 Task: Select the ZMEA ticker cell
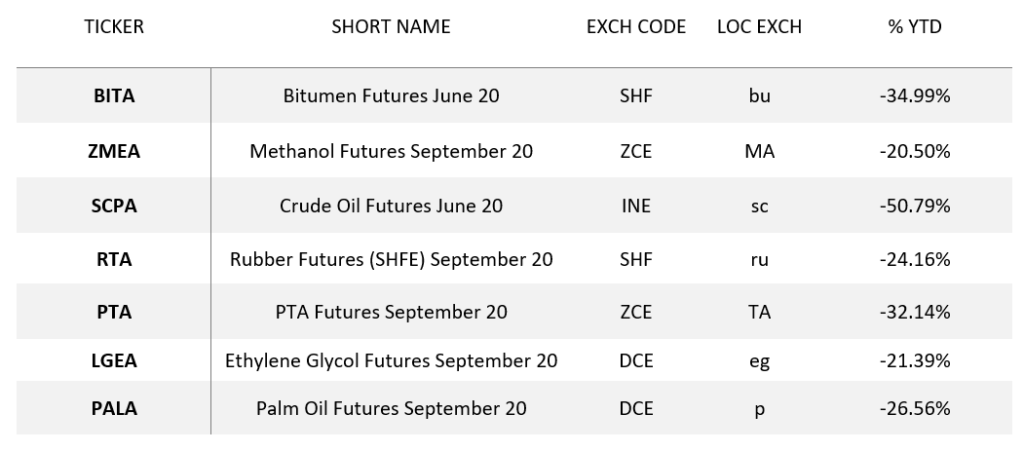click(114, 152)
